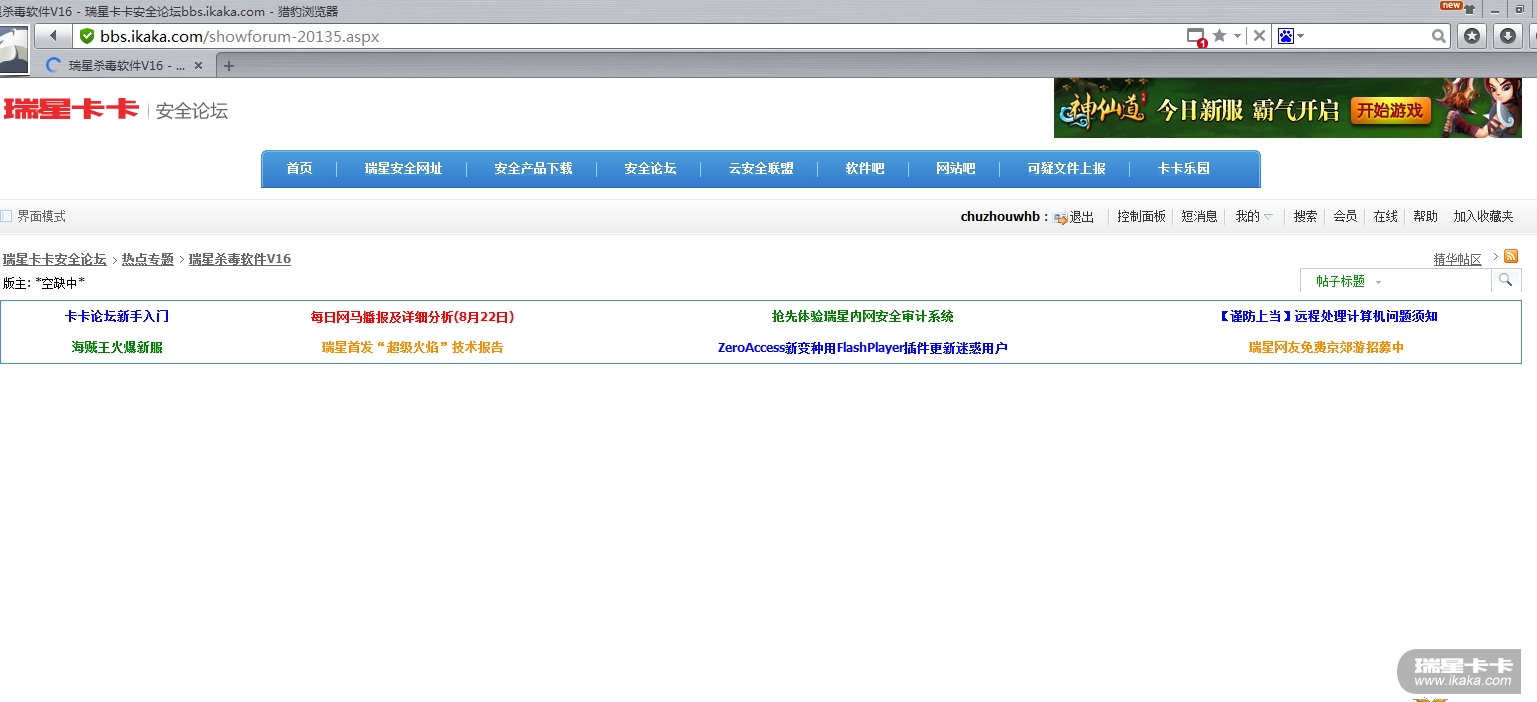Open the 精华帖区 link

coord(1458,259)
